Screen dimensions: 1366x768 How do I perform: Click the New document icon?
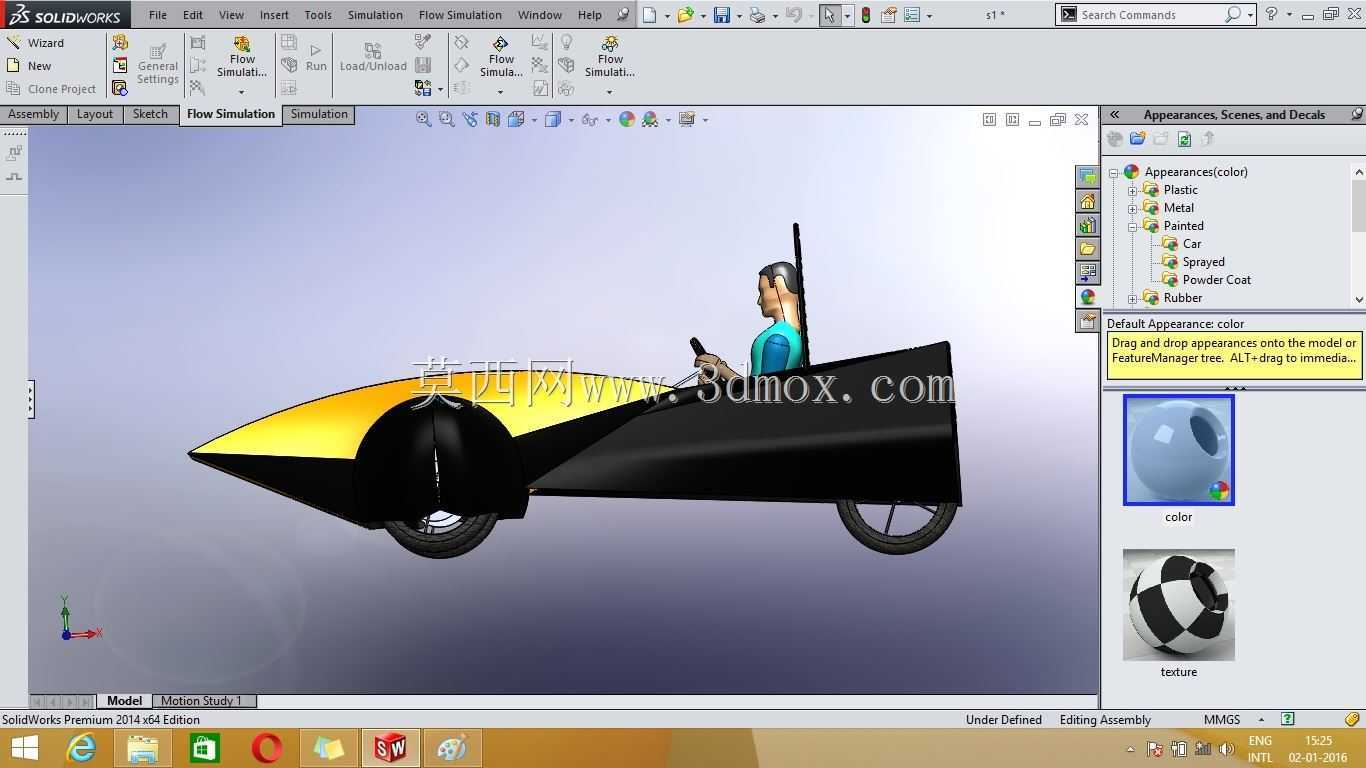click(650, 15)
